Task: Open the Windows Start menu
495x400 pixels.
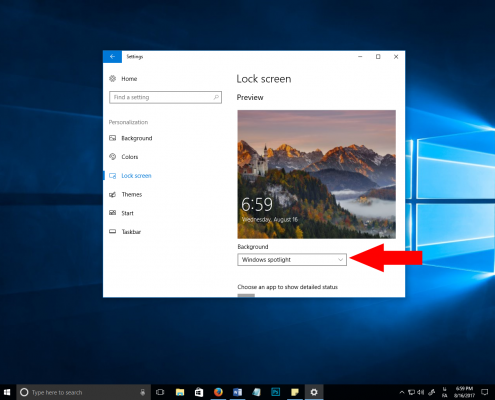Action: (7, 392)
